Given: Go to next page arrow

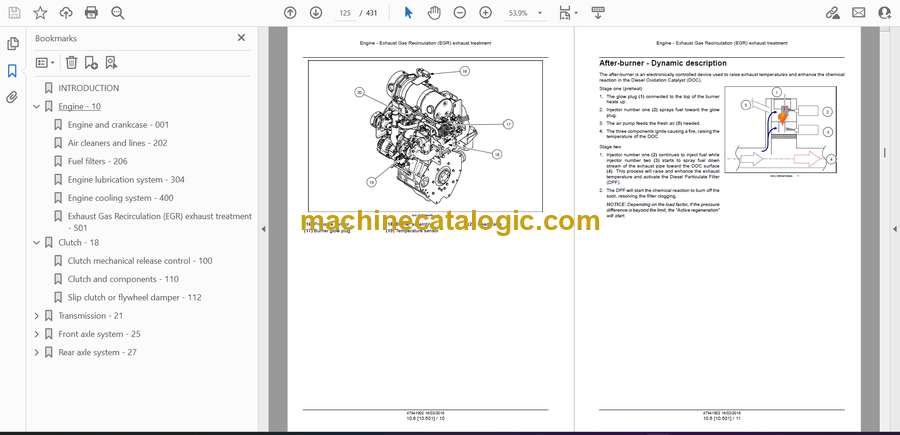Looking at the screenshot, I should tap(316, 13).
